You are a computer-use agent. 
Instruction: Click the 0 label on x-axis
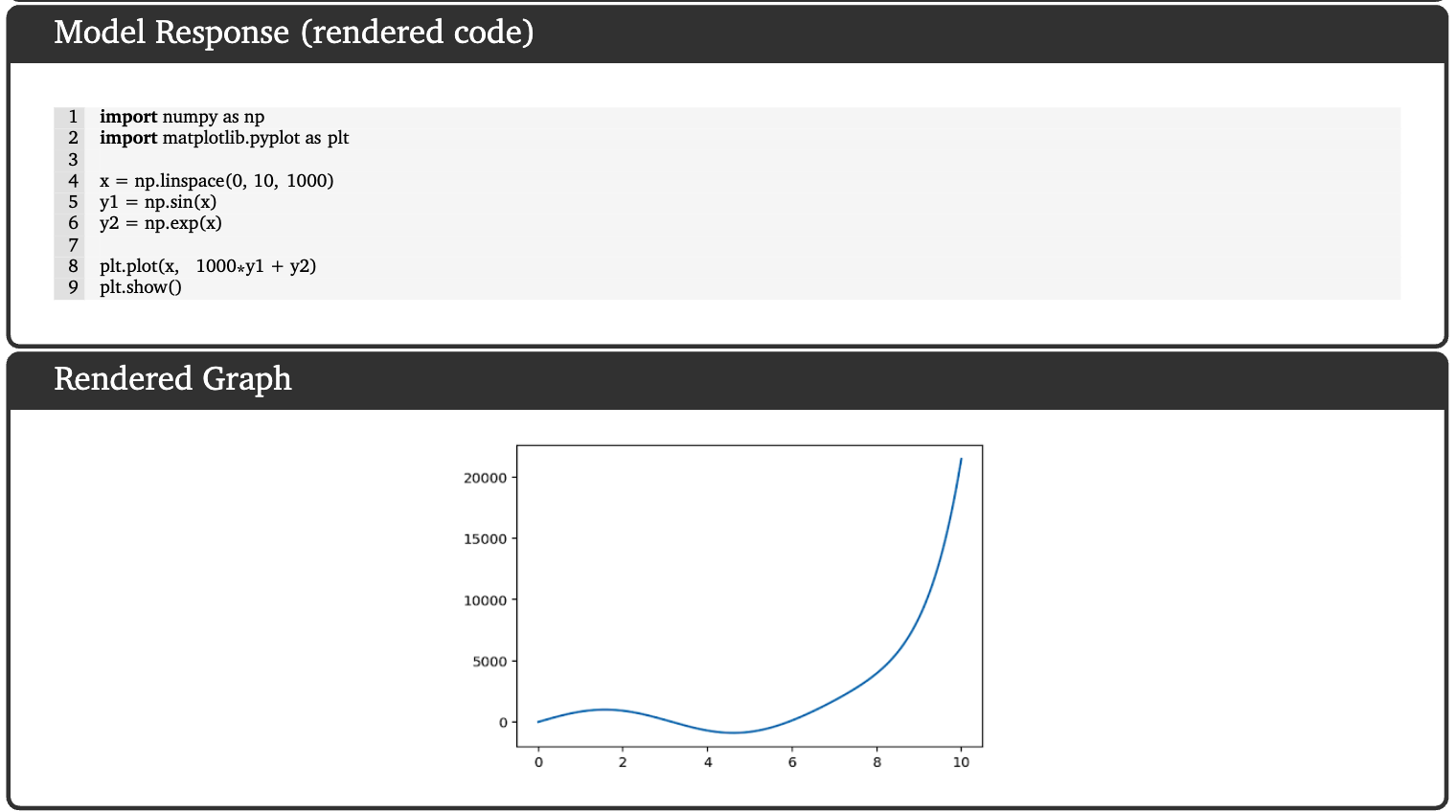coord(538,762)
